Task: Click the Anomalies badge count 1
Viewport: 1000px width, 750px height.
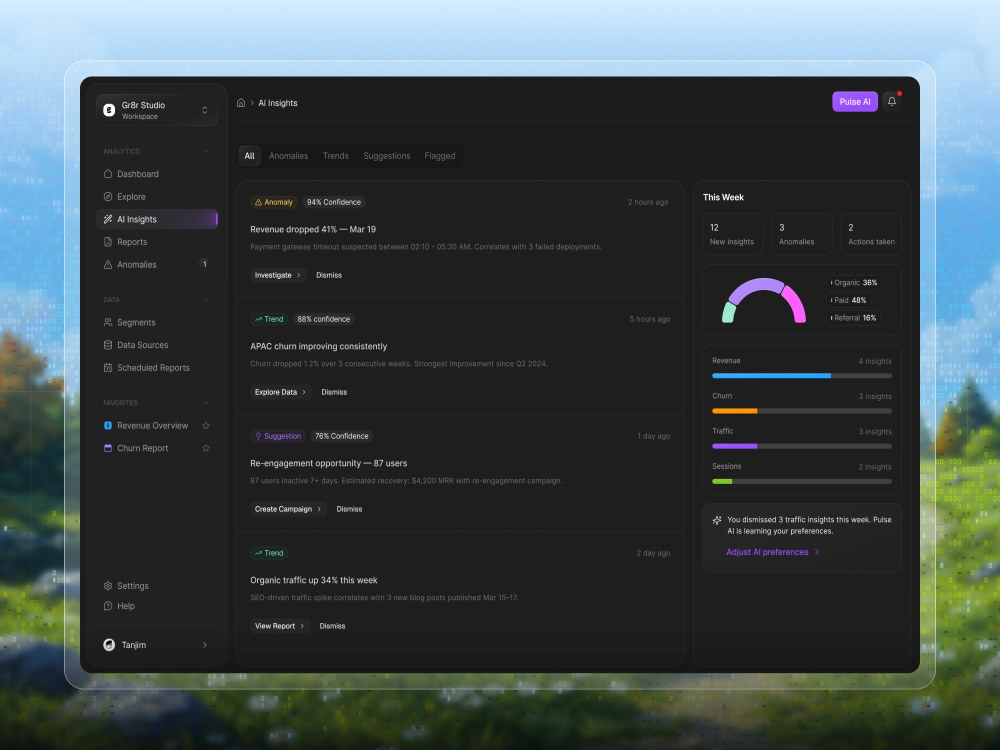Action: [204, 264]
